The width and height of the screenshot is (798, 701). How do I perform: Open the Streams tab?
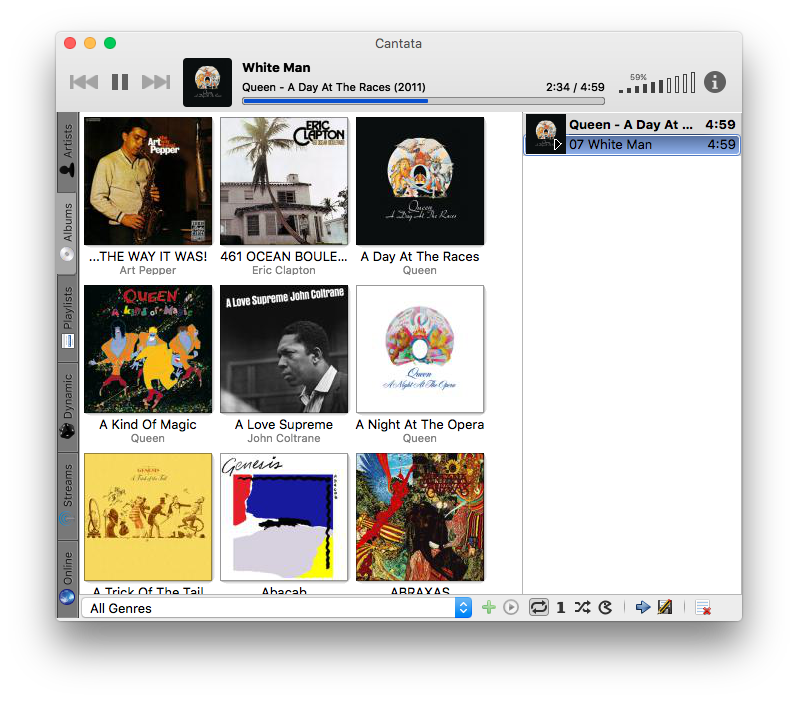[68, 495]
